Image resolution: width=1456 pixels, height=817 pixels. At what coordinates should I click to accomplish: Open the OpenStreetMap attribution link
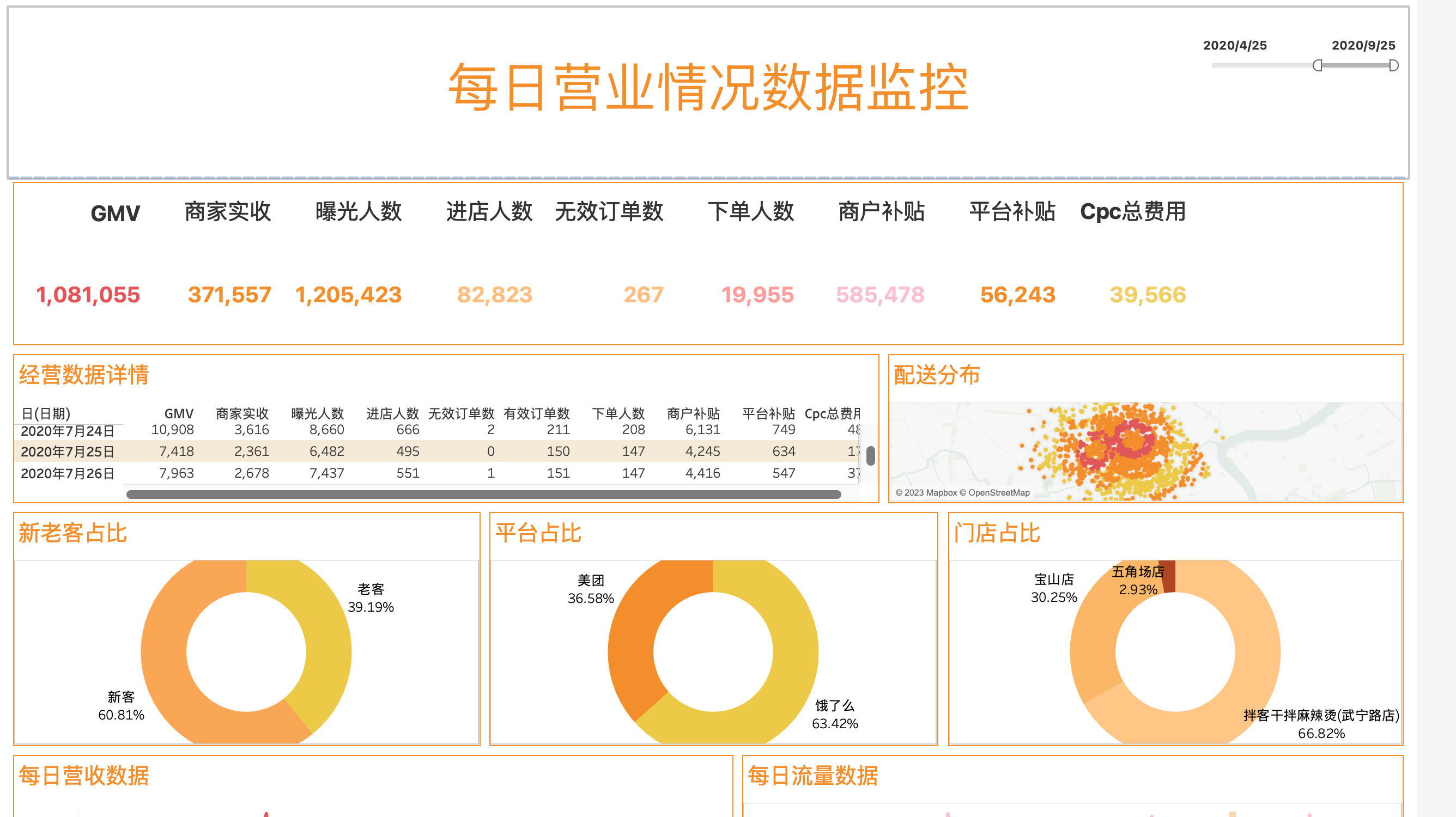click(998, 493)
